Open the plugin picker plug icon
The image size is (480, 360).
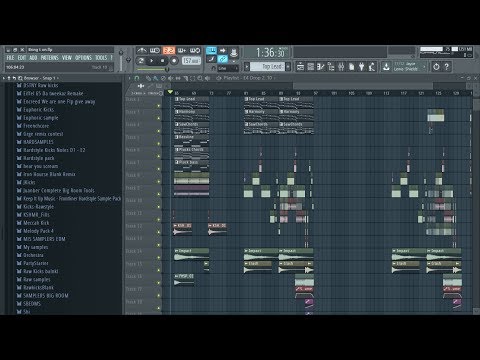pyautogui.click(x=362, y=67)
